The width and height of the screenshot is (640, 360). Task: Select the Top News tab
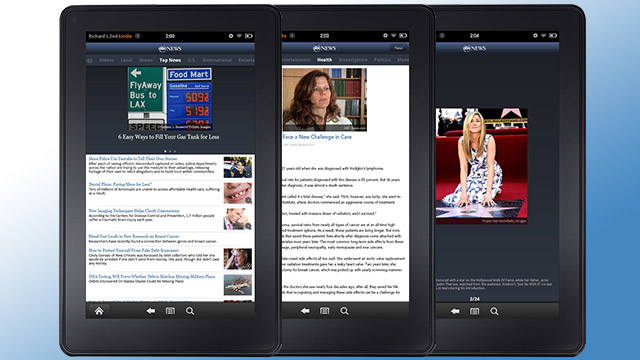click(x=170, y=60)
